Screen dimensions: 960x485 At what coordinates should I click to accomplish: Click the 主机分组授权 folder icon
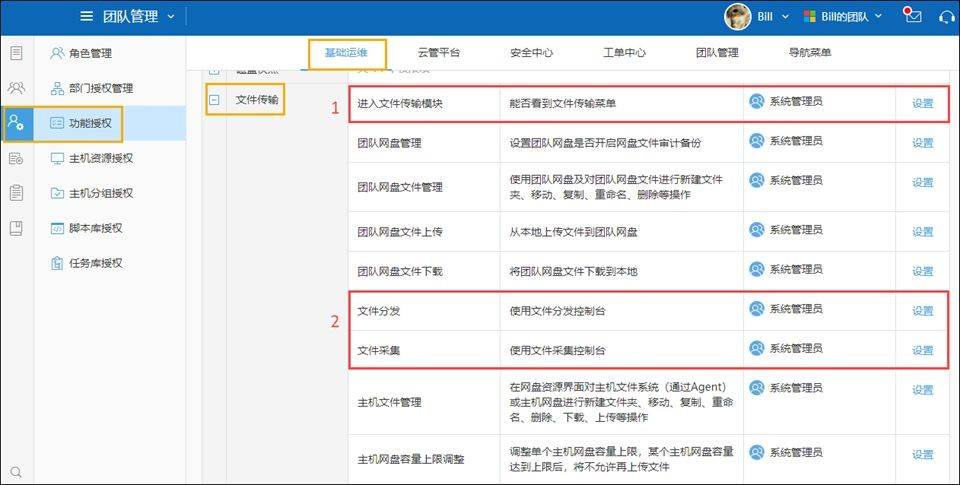(x=57, y=193)
